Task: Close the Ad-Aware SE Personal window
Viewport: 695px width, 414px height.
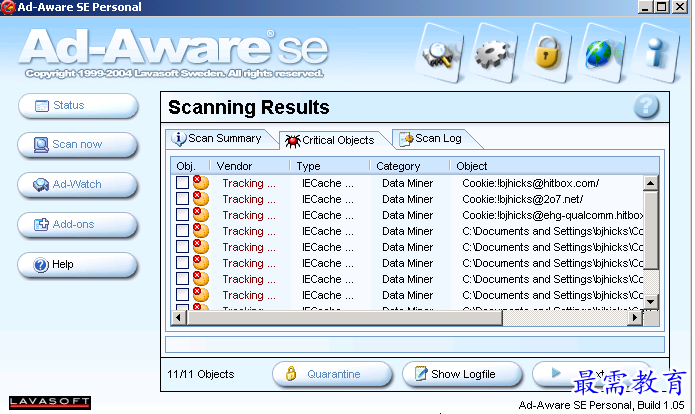Action: [680, 7]
